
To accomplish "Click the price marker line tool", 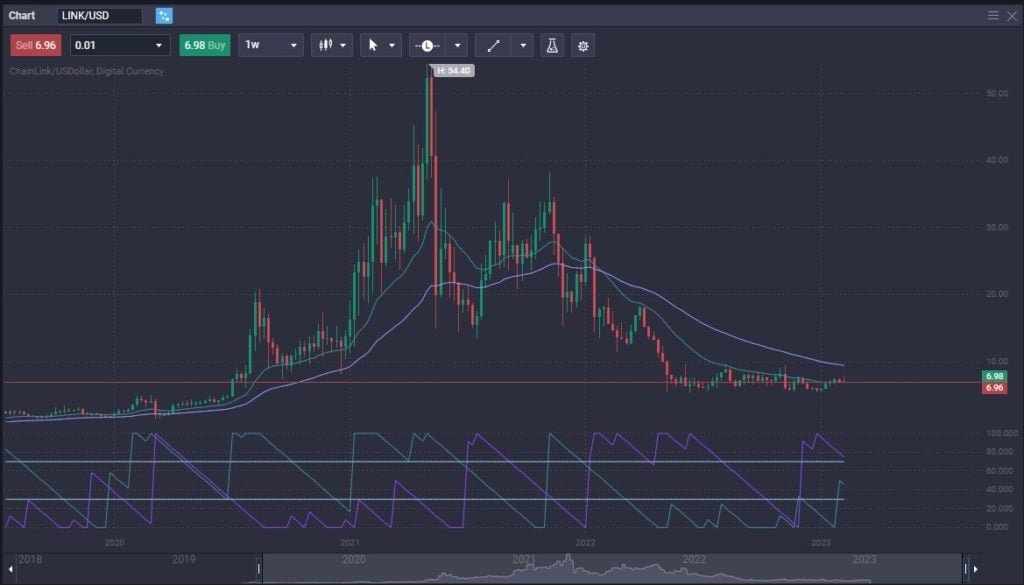I will (x=427, y=45).
